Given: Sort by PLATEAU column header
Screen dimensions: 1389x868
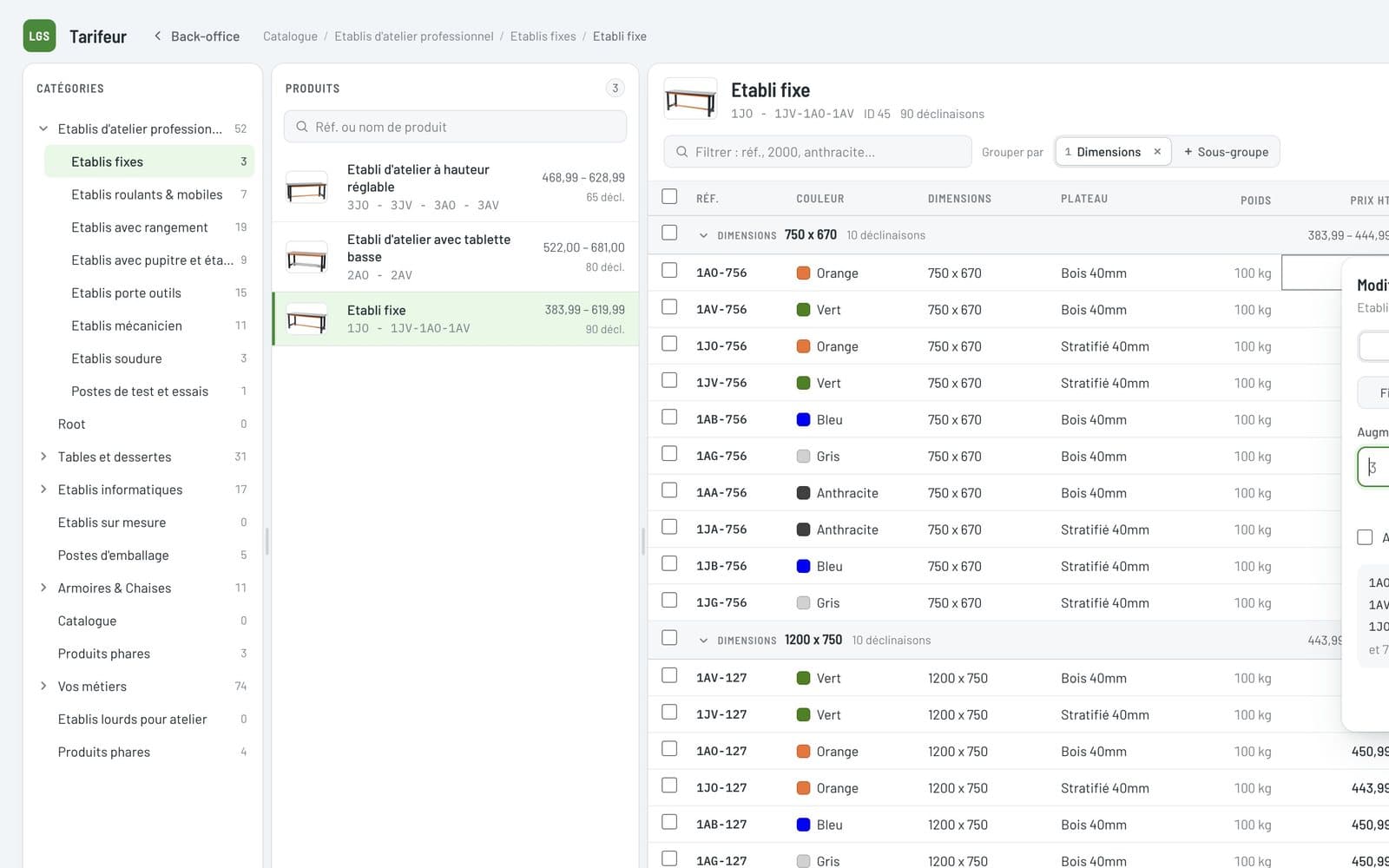Looking at the screenshot, I should click(1084, 199).
